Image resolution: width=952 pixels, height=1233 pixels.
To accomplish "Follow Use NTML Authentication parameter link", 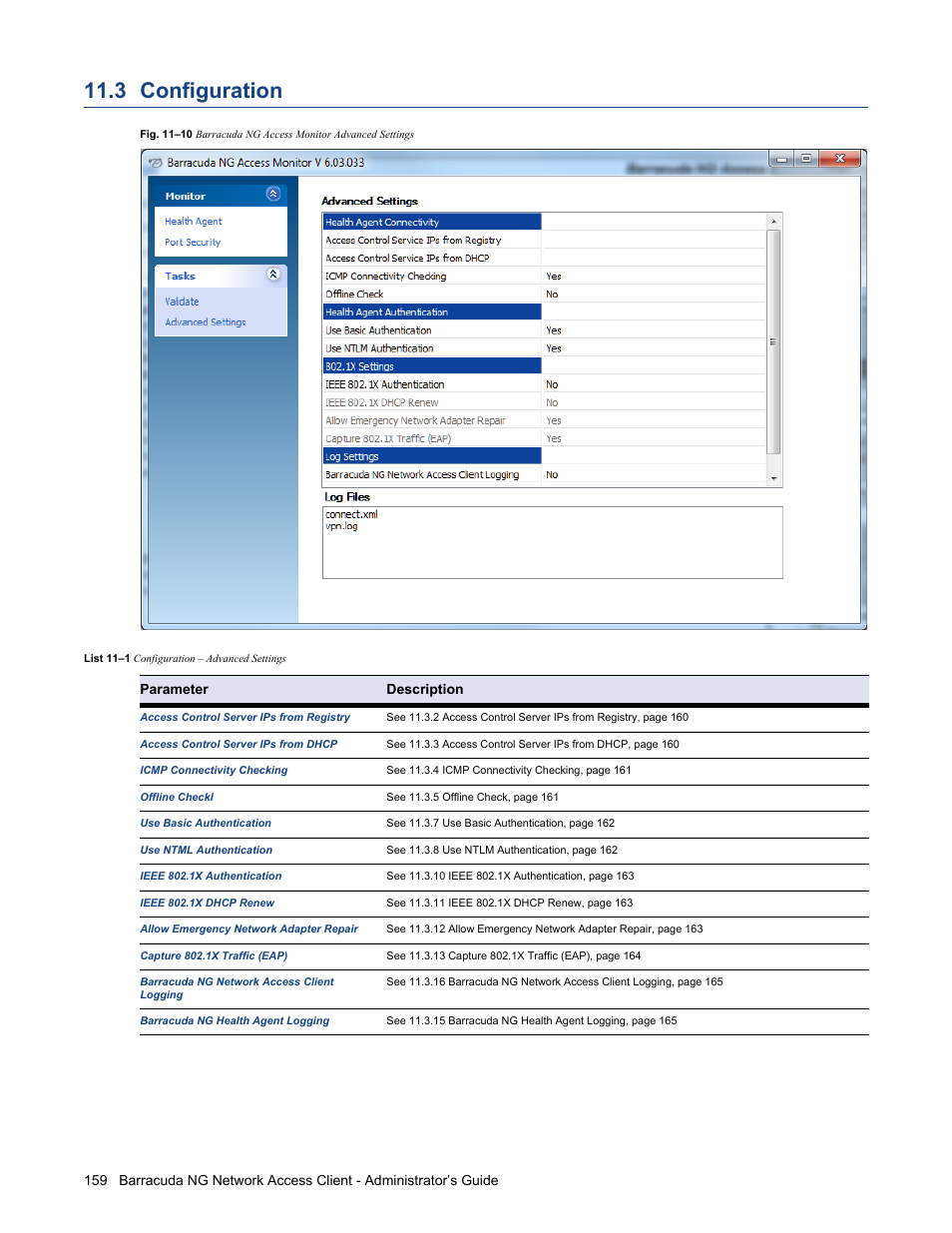I will 206,850.
